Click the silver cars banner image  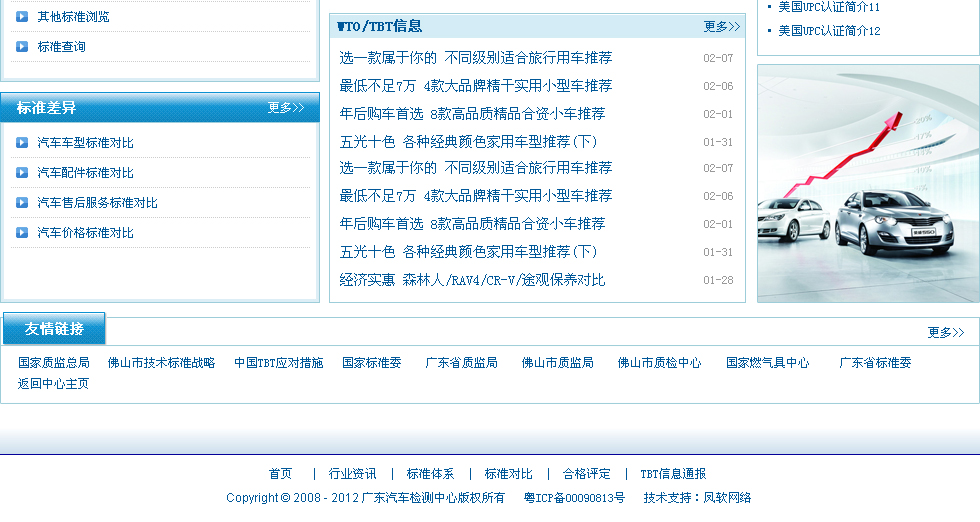point(868,184)
